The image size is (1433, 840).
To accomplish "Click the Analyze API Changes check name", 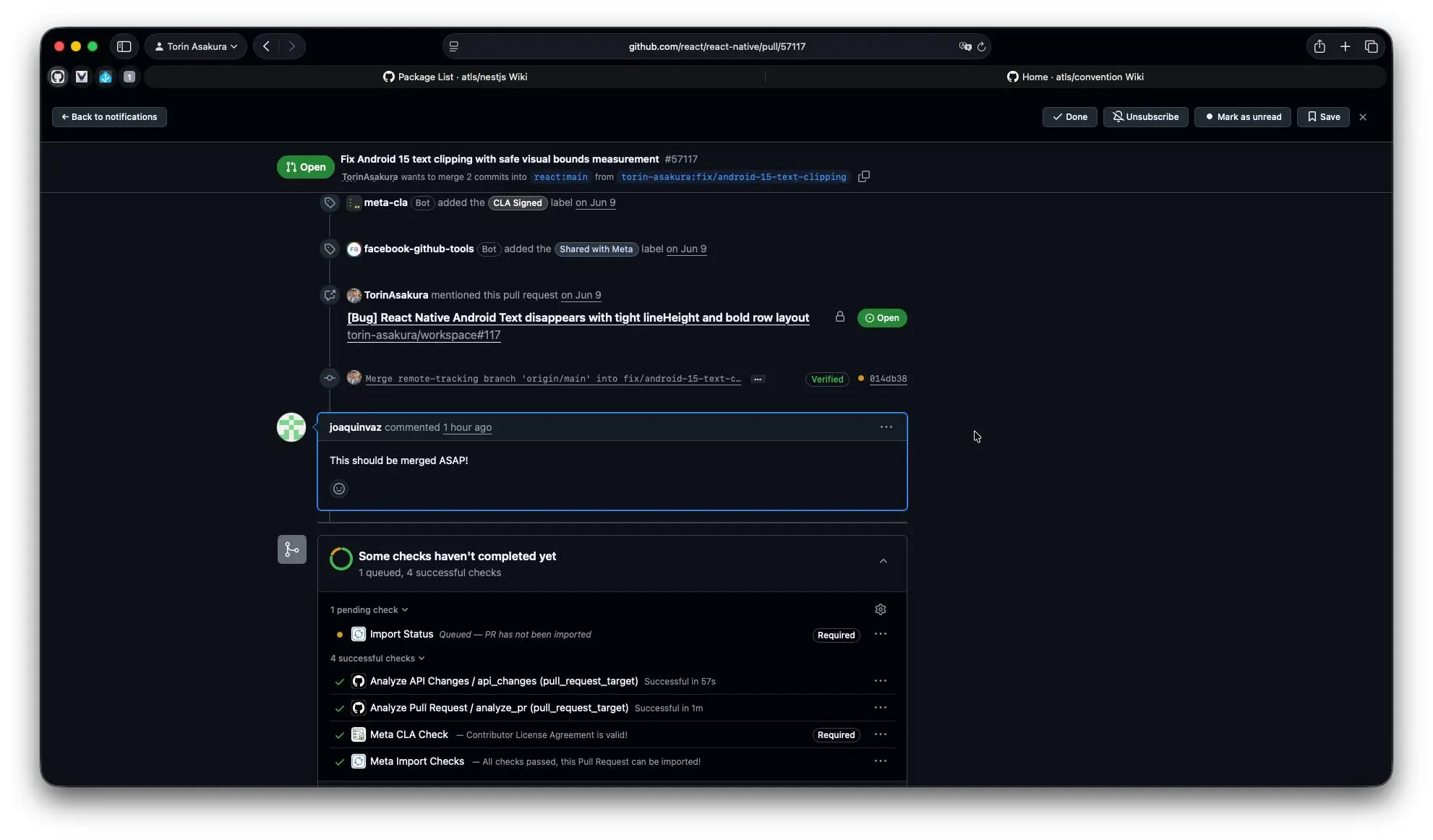I will click(504, 681).
